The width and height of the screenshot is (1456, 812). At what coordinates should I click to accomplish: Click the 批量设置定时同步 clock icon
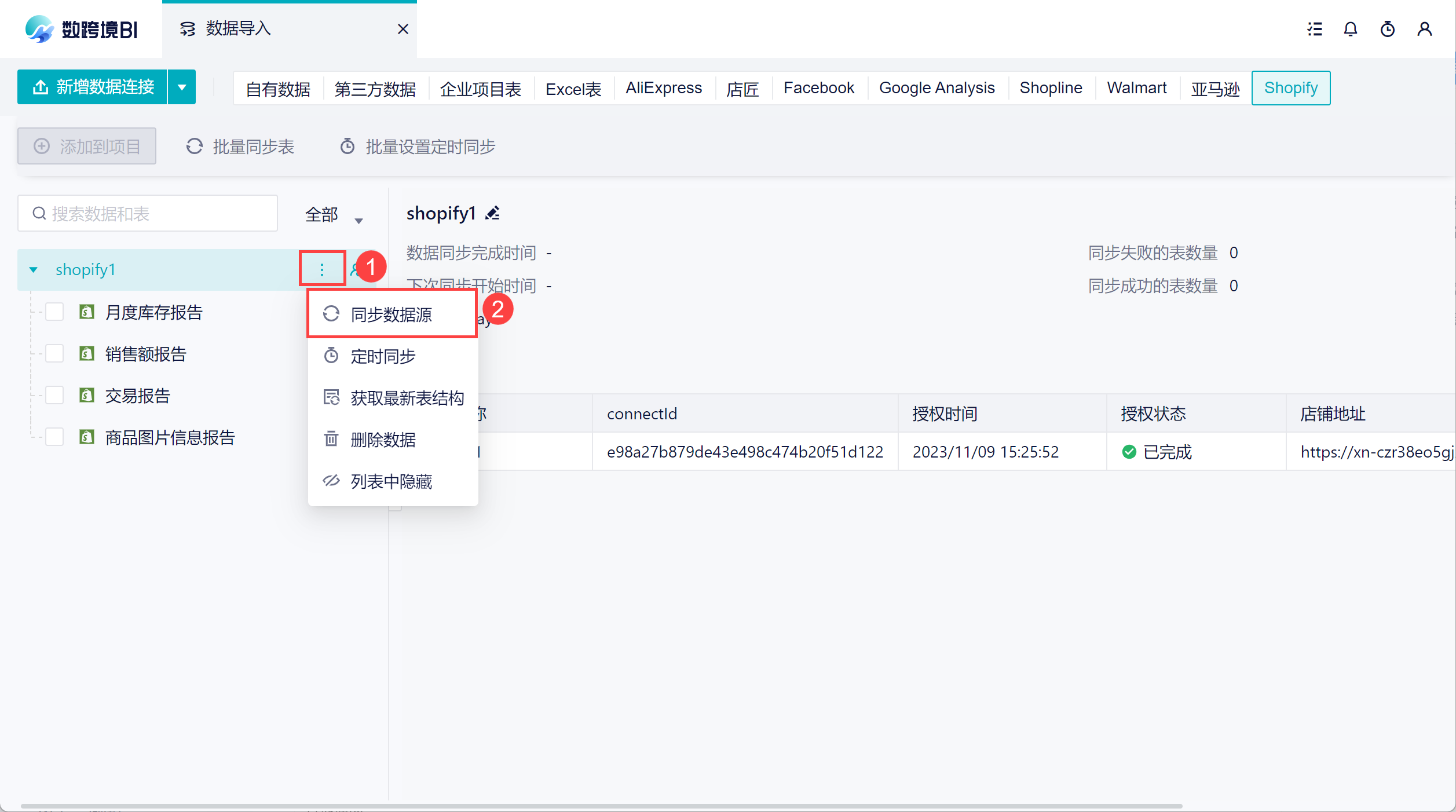(347, 147)
